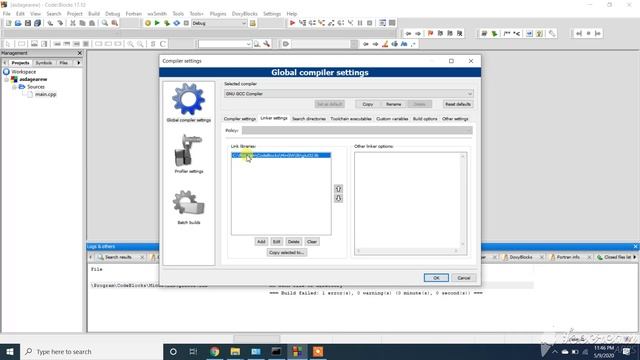This screenshot has height=360, width=640.
Task: Switch to Custom variables tab
Action: (x=392, y=119)
